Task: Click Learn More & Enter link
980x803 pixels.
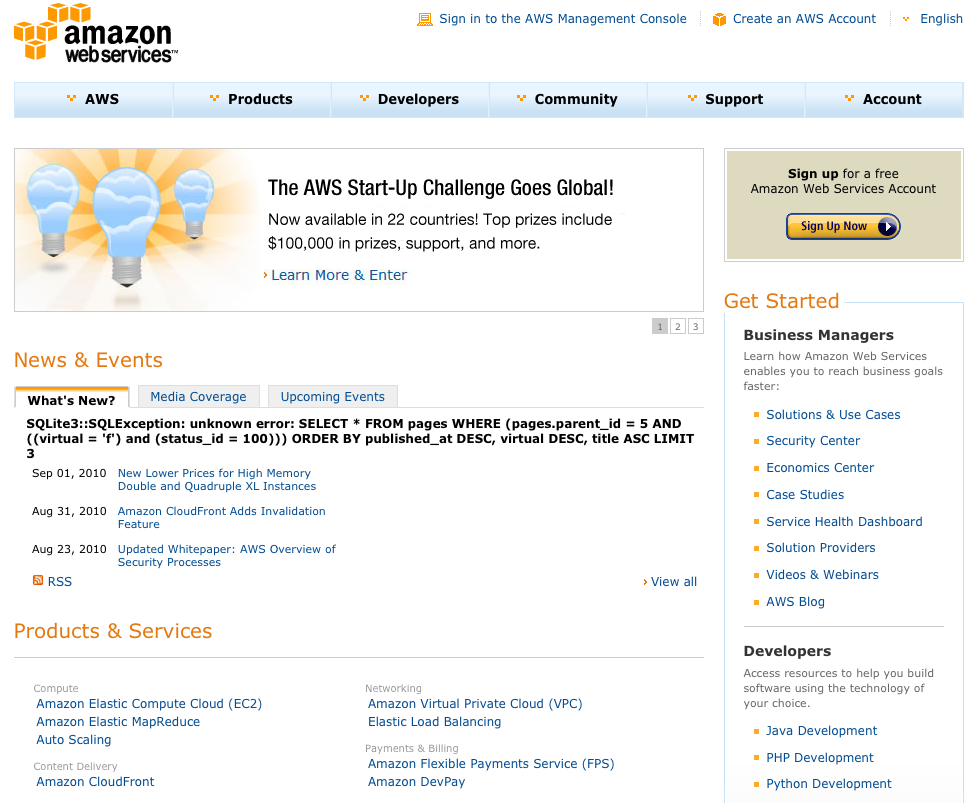Action: point(339,275)
